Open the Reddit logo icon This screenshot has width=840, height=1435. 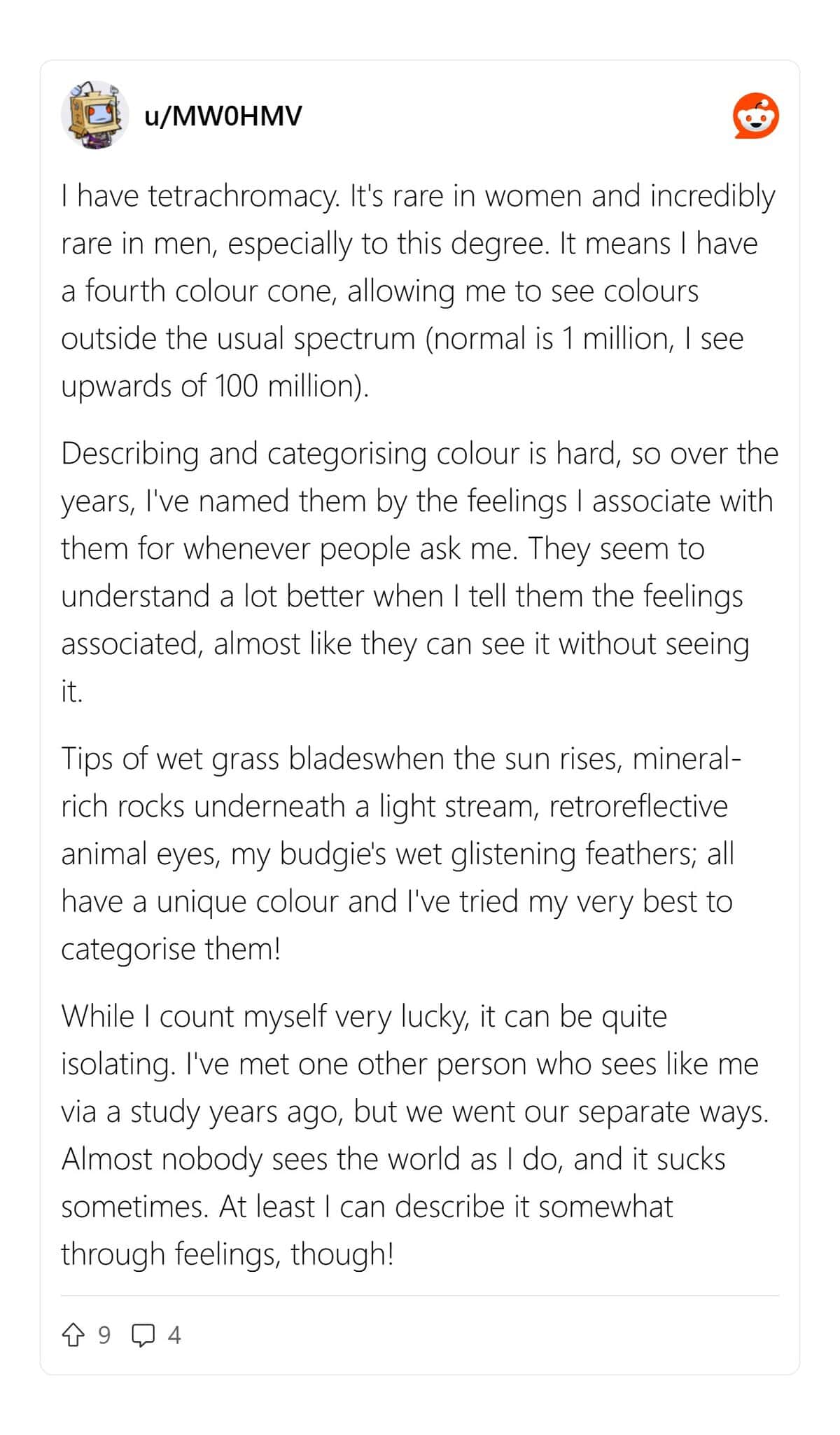[756, 116]
